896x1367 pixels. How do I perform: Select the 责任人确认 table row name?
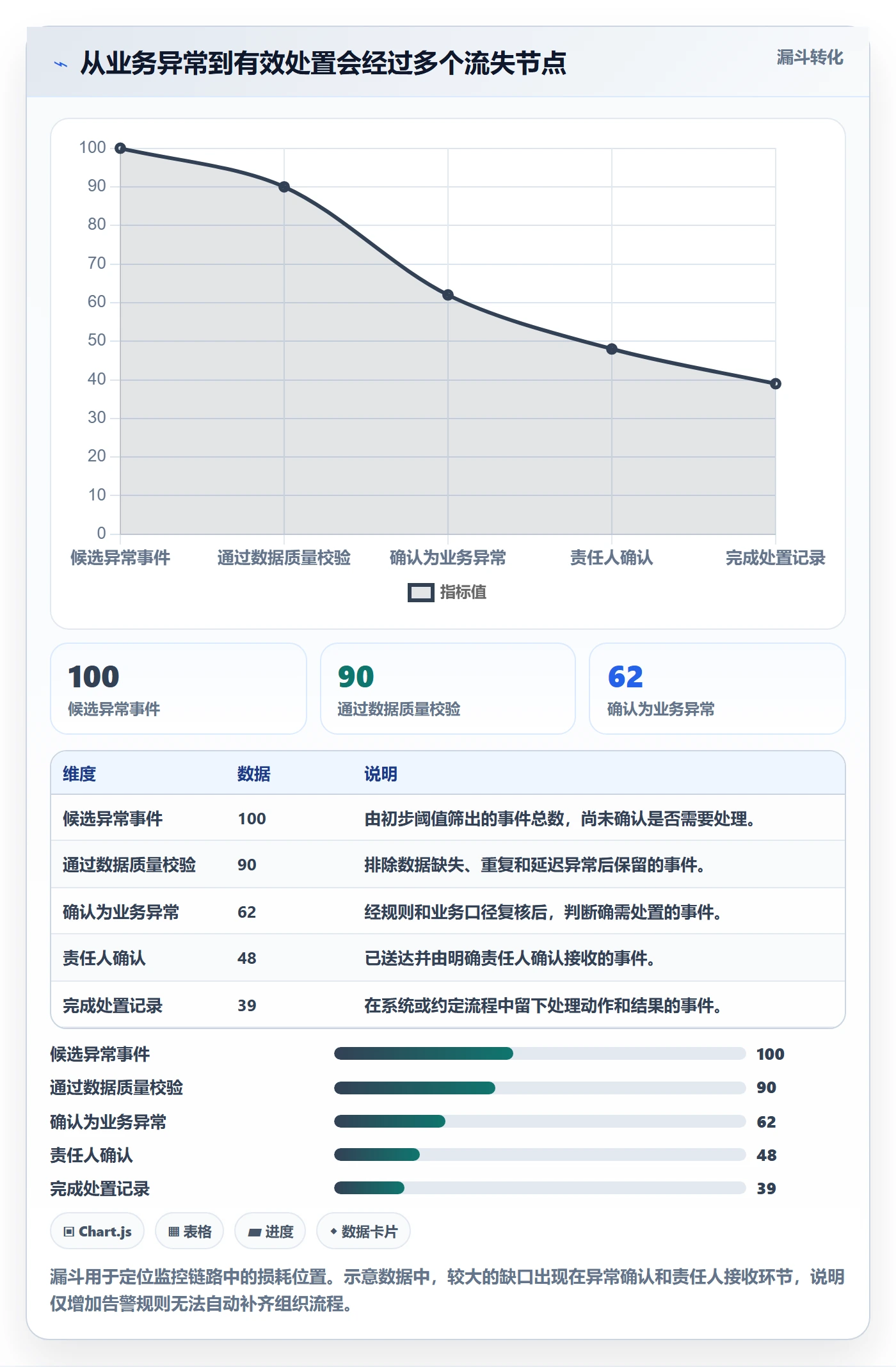point(104,958)
